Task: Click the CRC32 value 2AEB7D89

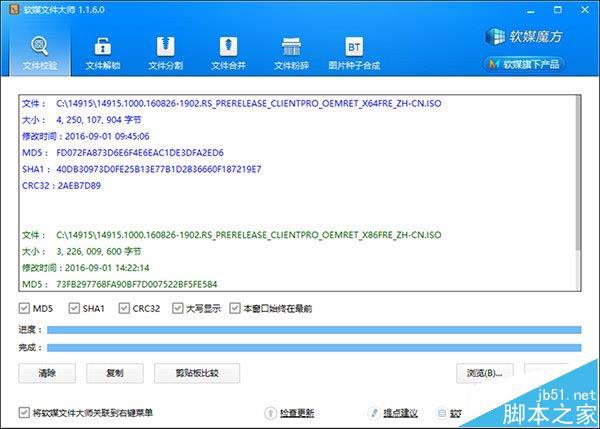Action: (x=79, y=186)
